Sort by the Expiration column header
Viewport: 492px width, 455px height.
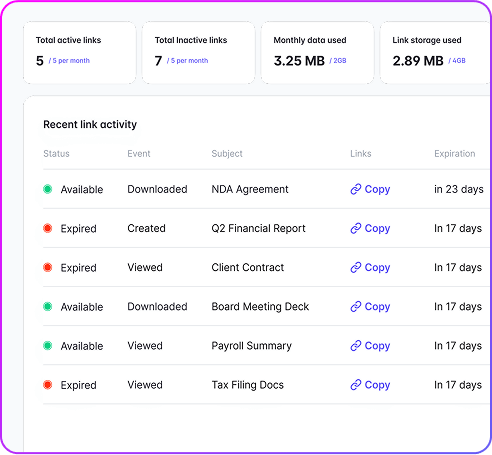(x=455, y=154)
